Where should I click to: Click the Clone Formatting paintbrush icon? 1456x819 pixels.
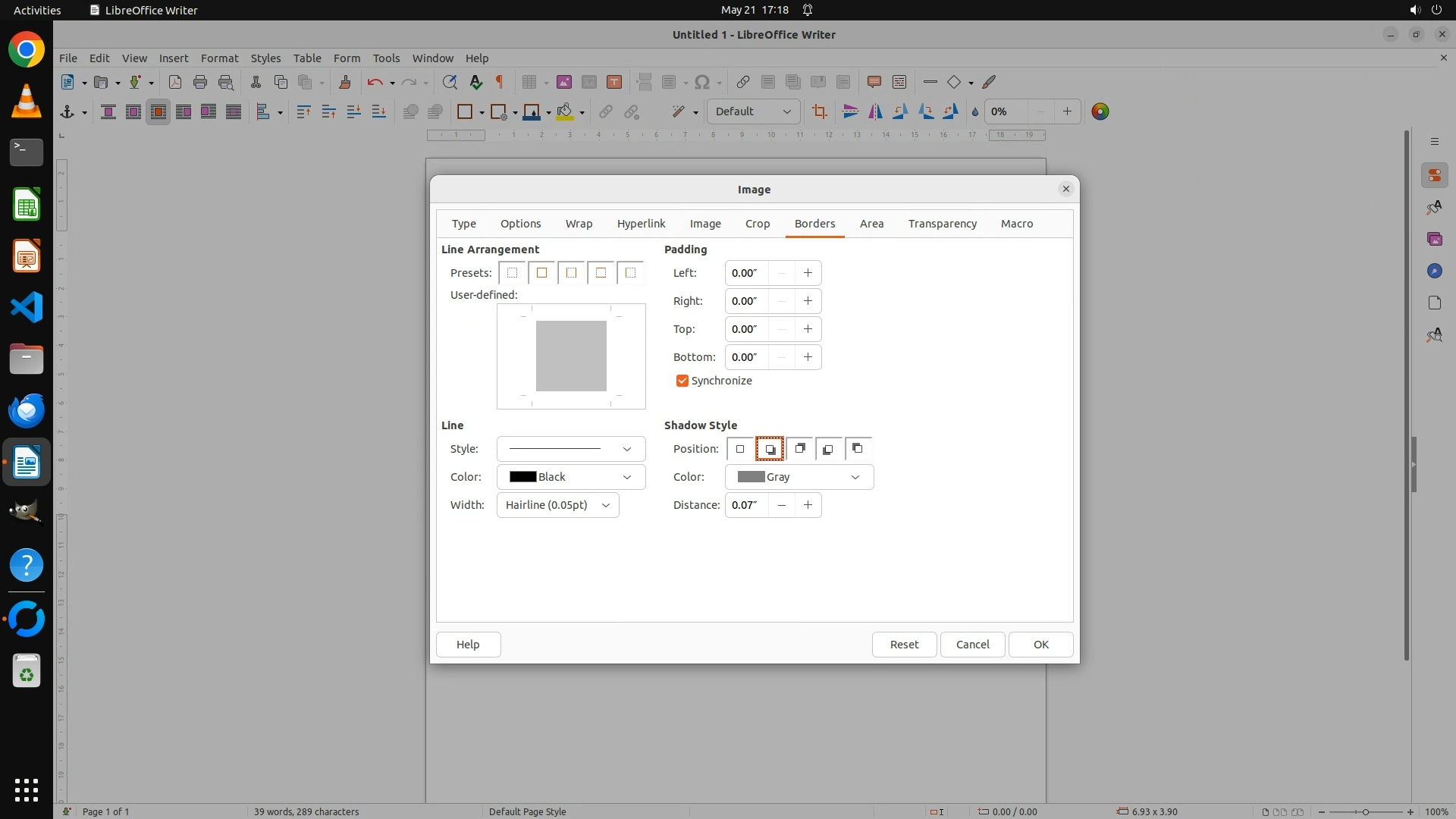point(345,83)
